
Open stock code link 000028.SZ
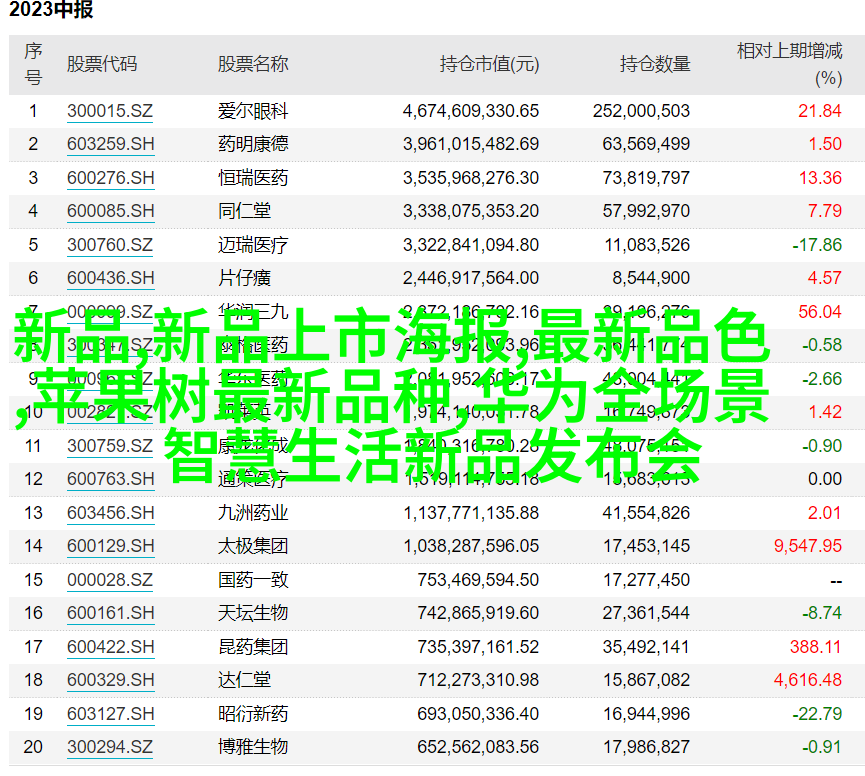[x=110, y=580]
